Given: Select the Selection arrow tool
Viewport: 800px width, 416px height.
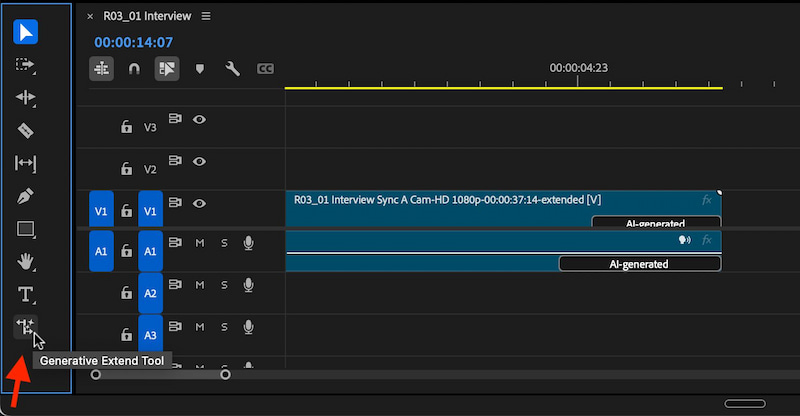Looking at the screenshot, I should click(25, 32).
